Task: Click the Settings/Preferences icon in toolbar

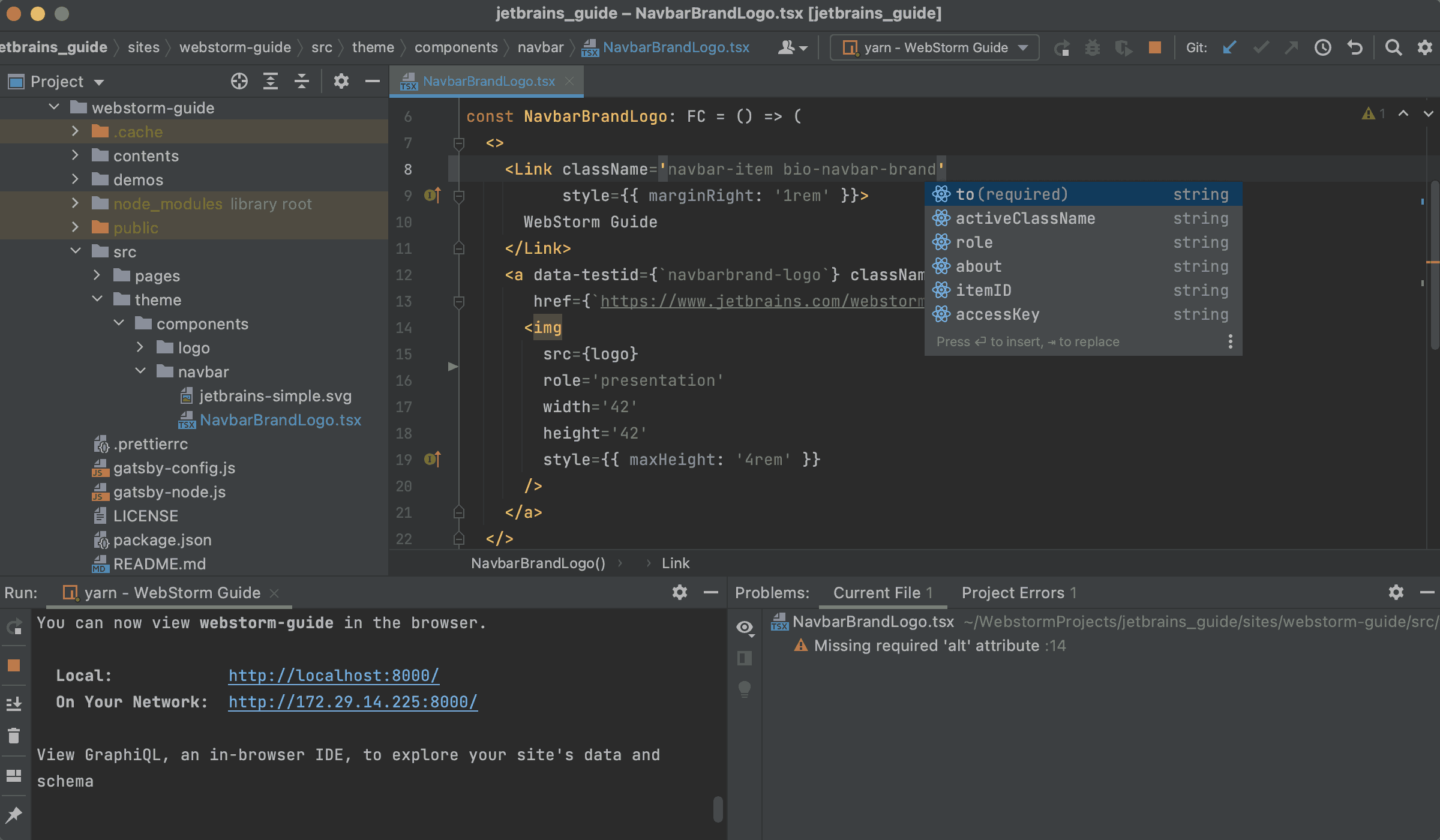Action: click(x=1428, y=46)
